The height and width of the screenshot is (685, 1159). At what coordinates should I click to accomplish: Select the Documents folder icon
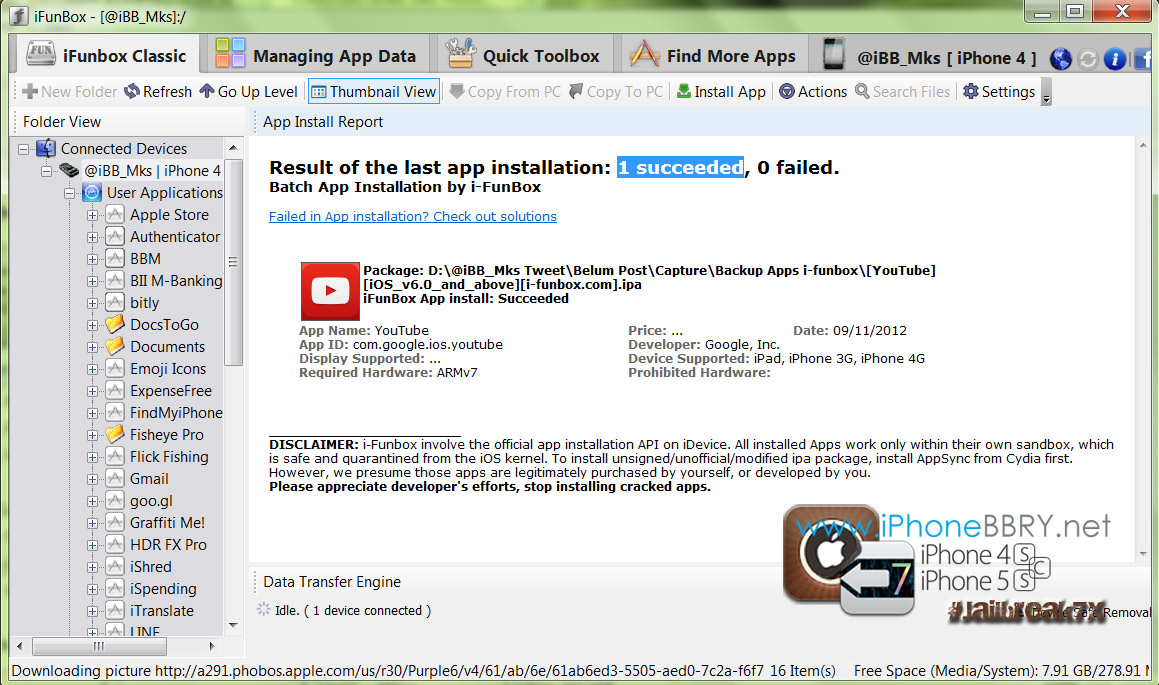[115, 346]
